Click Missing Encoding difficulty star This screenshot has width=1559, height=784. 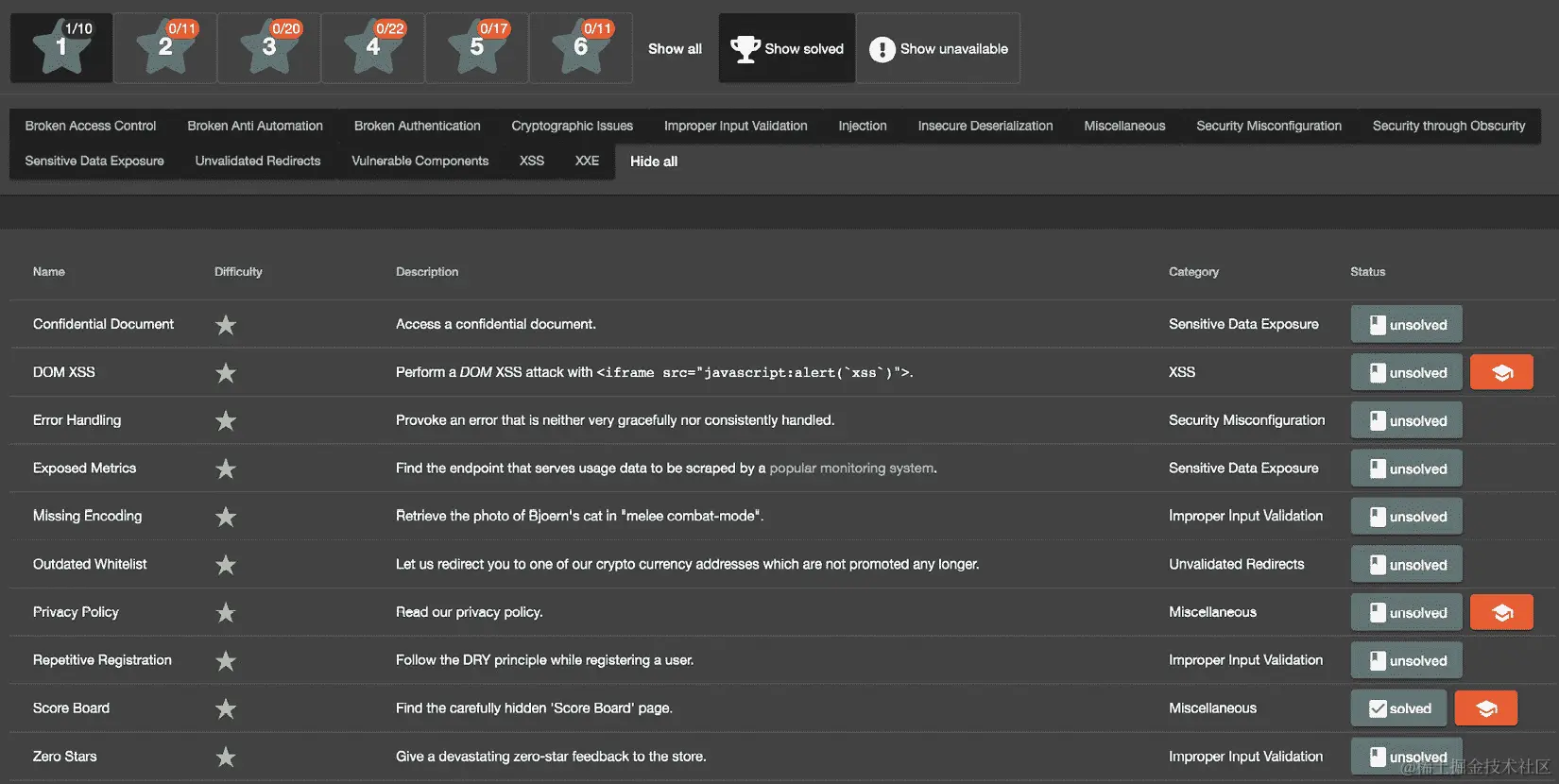tap(225, 517)
